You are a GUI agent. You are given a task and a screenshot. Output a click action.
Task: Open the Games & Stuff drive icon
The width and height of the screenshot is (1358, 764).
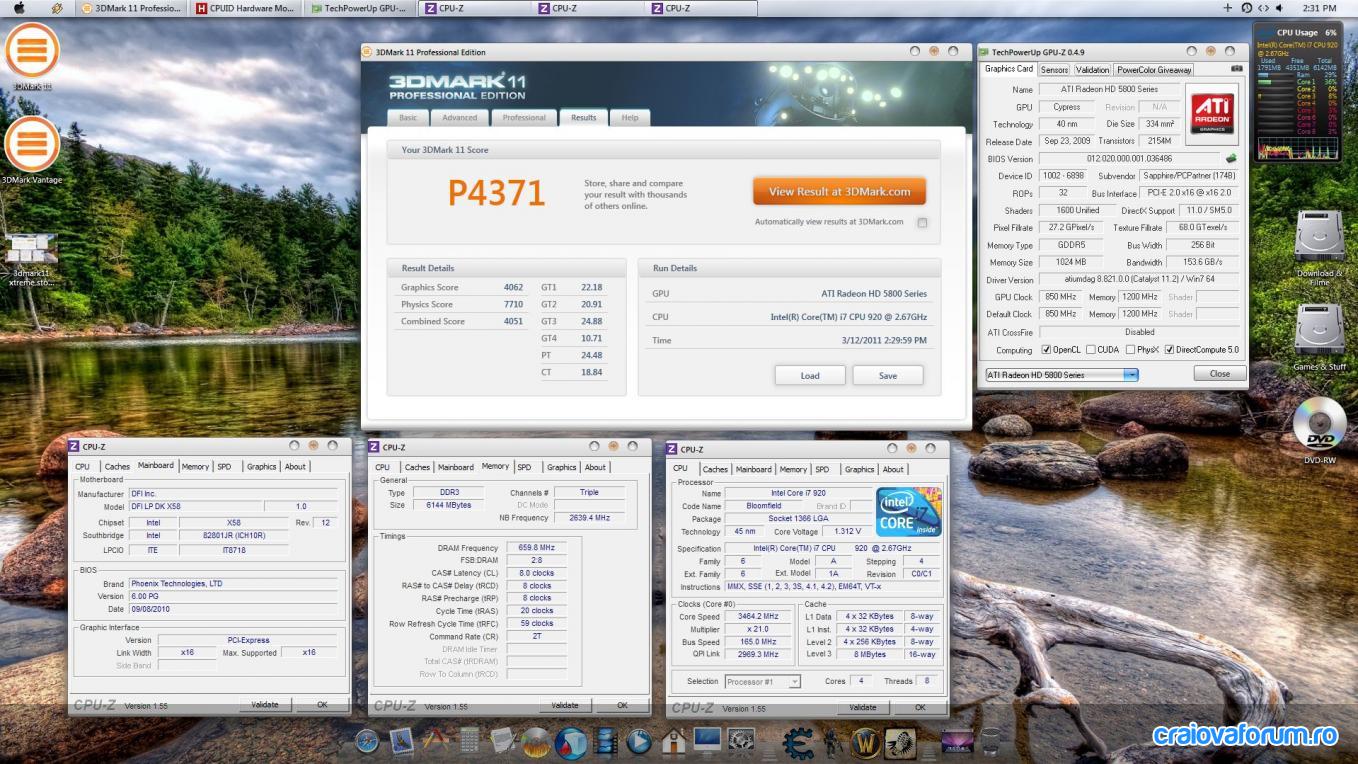1319,330
